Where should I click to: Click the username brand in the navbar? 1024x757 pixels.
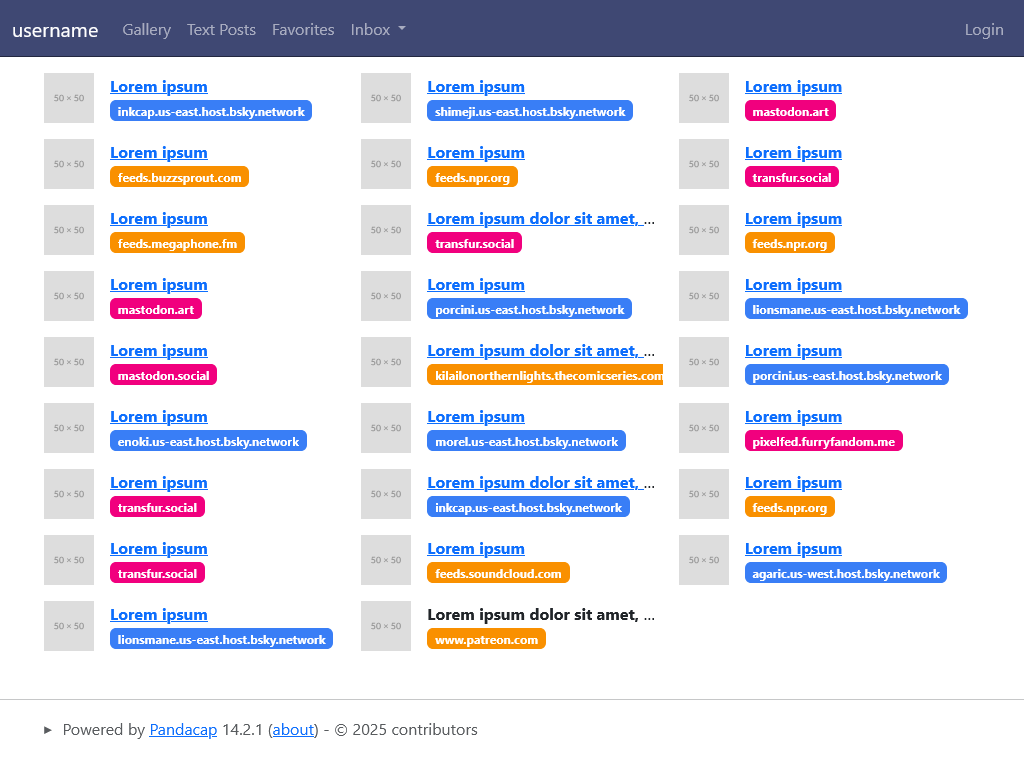(55, 30)
